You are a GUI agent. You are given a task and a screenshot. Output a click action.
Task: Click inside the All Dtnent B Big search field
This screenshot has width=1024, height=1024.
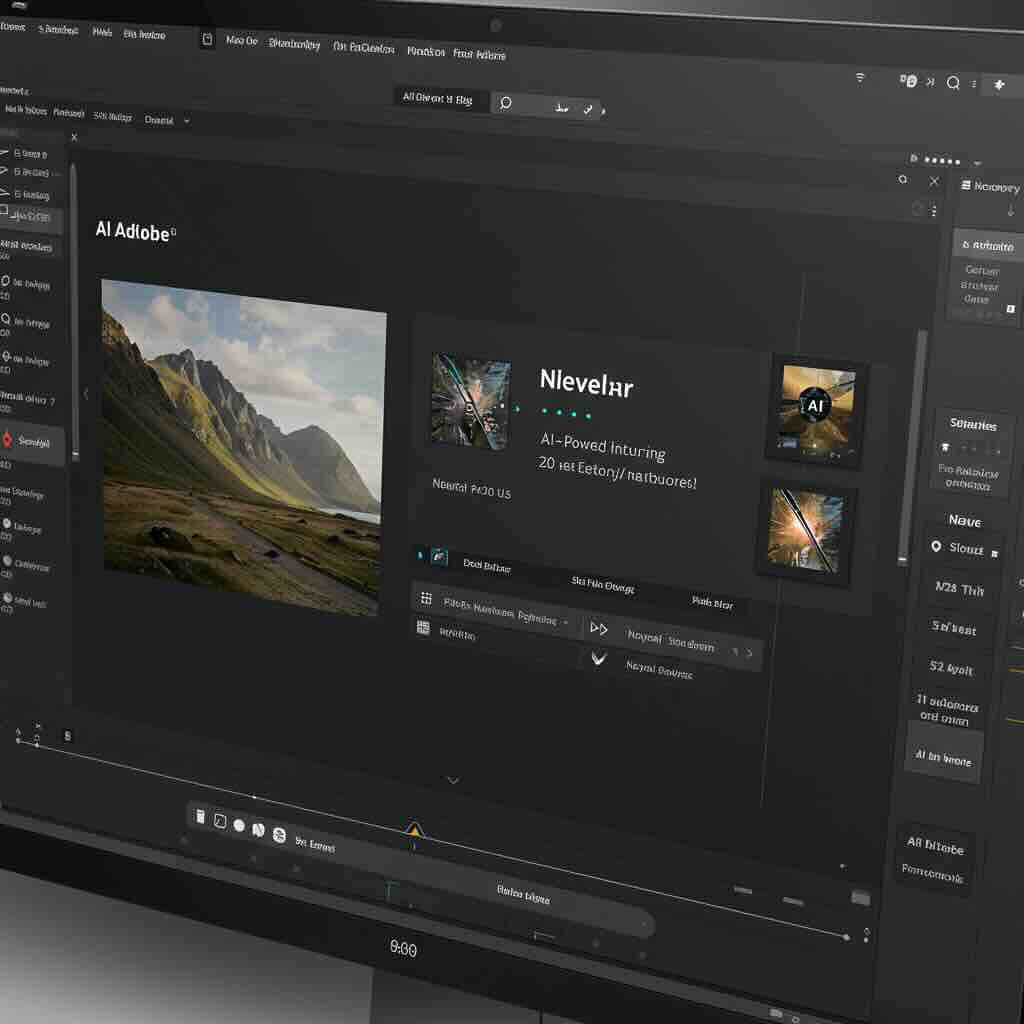pos(440,99)
